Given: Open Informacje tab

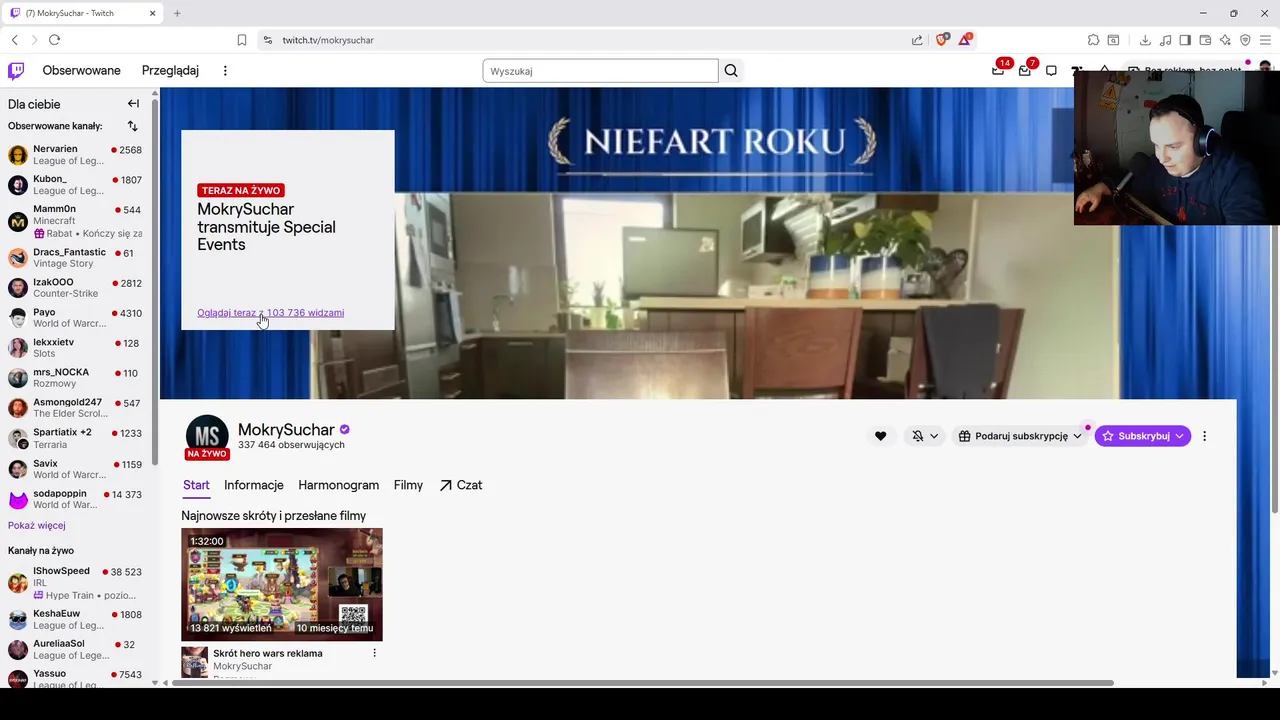Looking at the screenshot, I should point(254,485).
